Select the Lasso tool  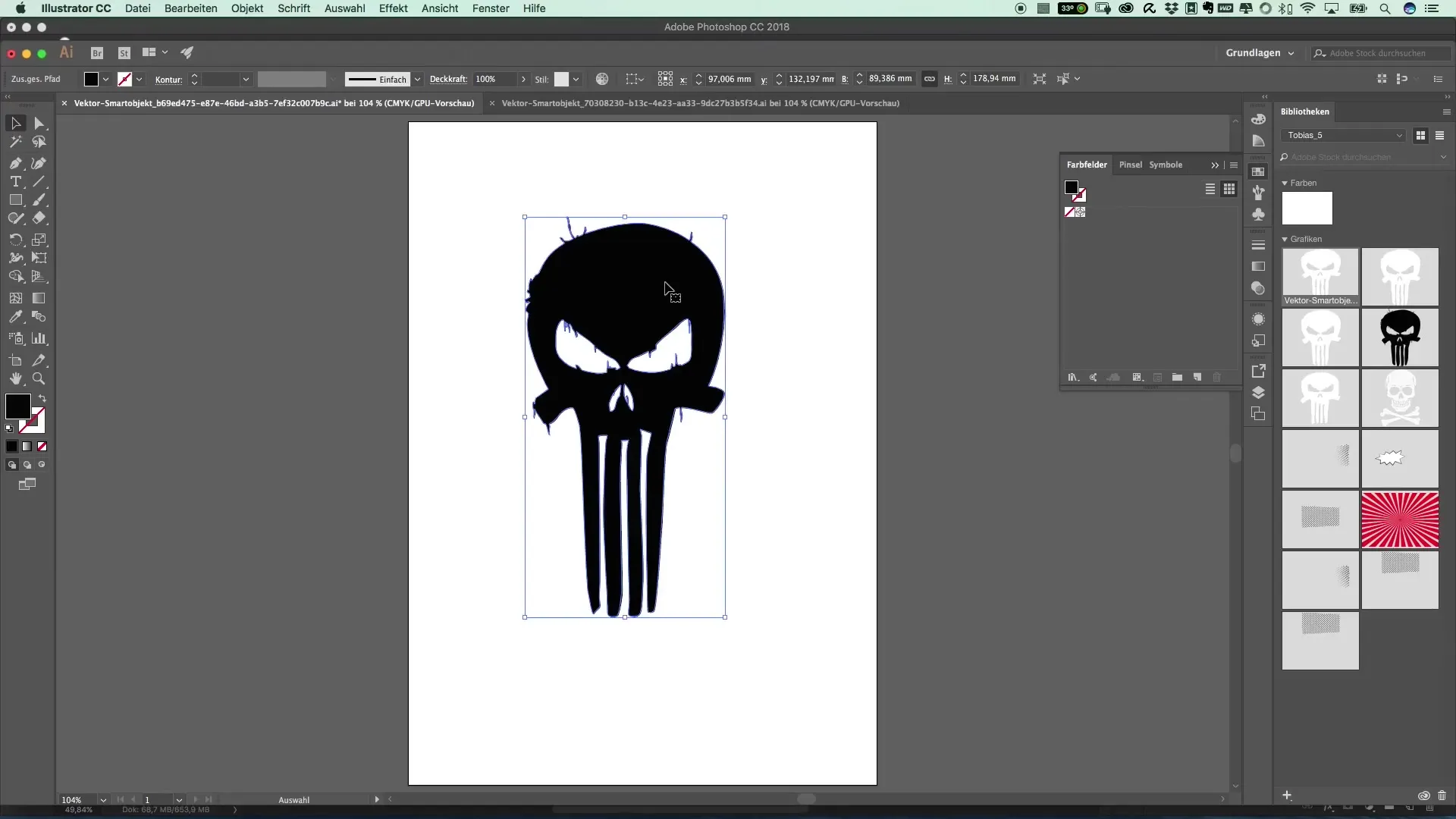(x=39, y=142)
